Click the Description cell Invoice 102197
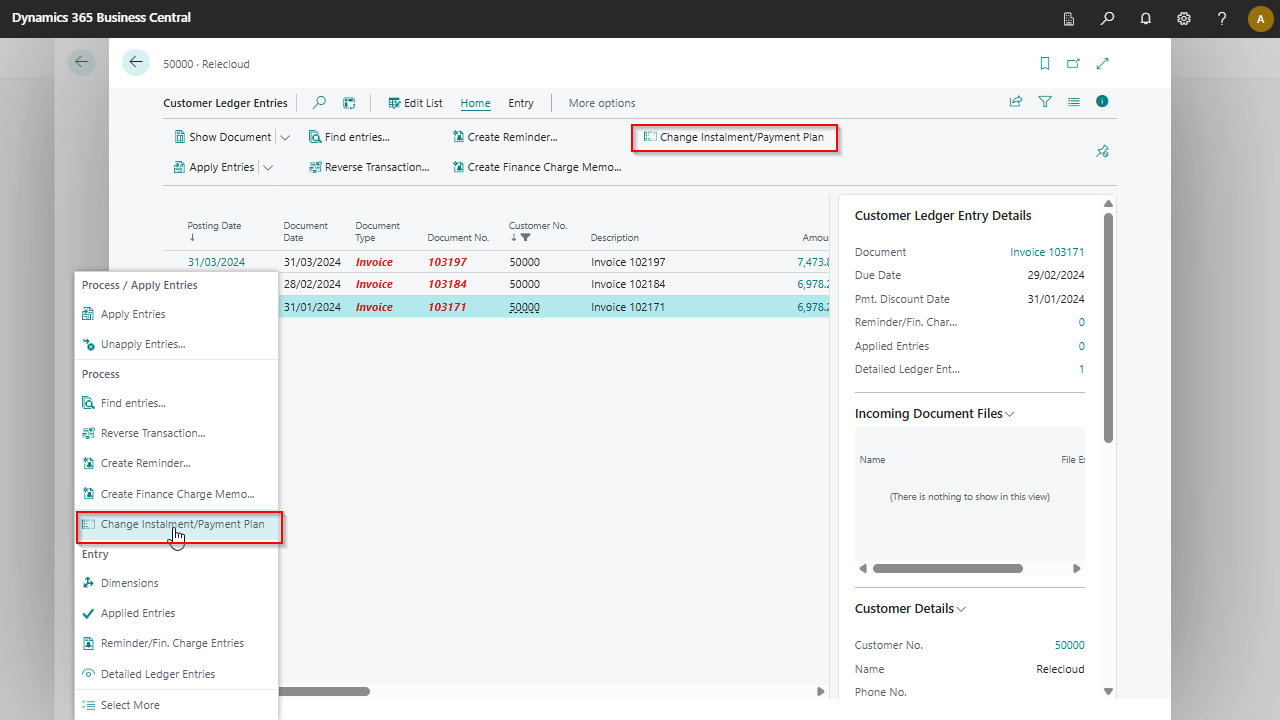 coord(628,262)
